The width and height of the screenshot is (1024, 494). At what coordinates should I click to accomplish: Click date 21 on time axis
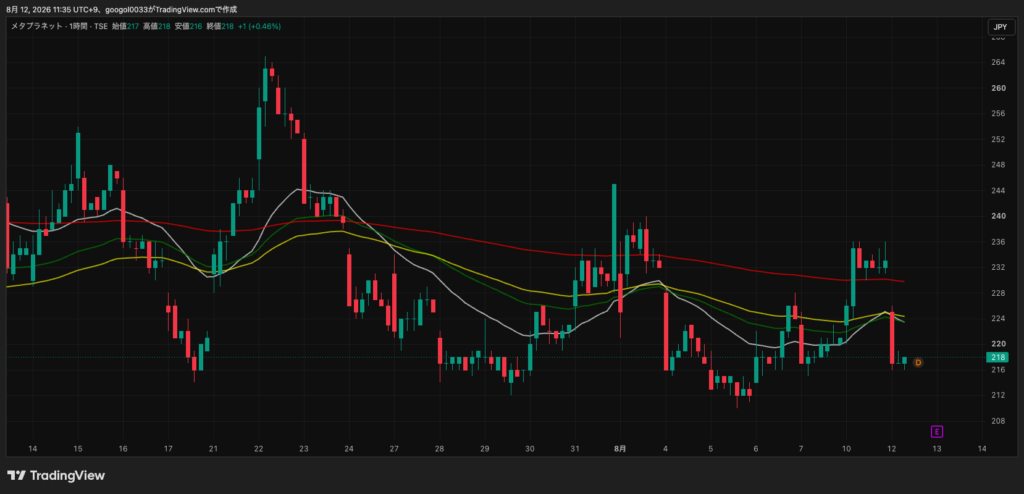[213, 449]
